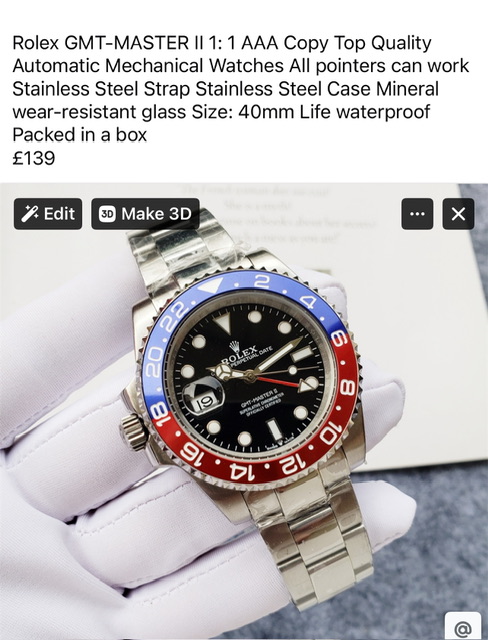Click the date window showing 19
The width and height of the screenshot is (488, 640).
[204, 402]
